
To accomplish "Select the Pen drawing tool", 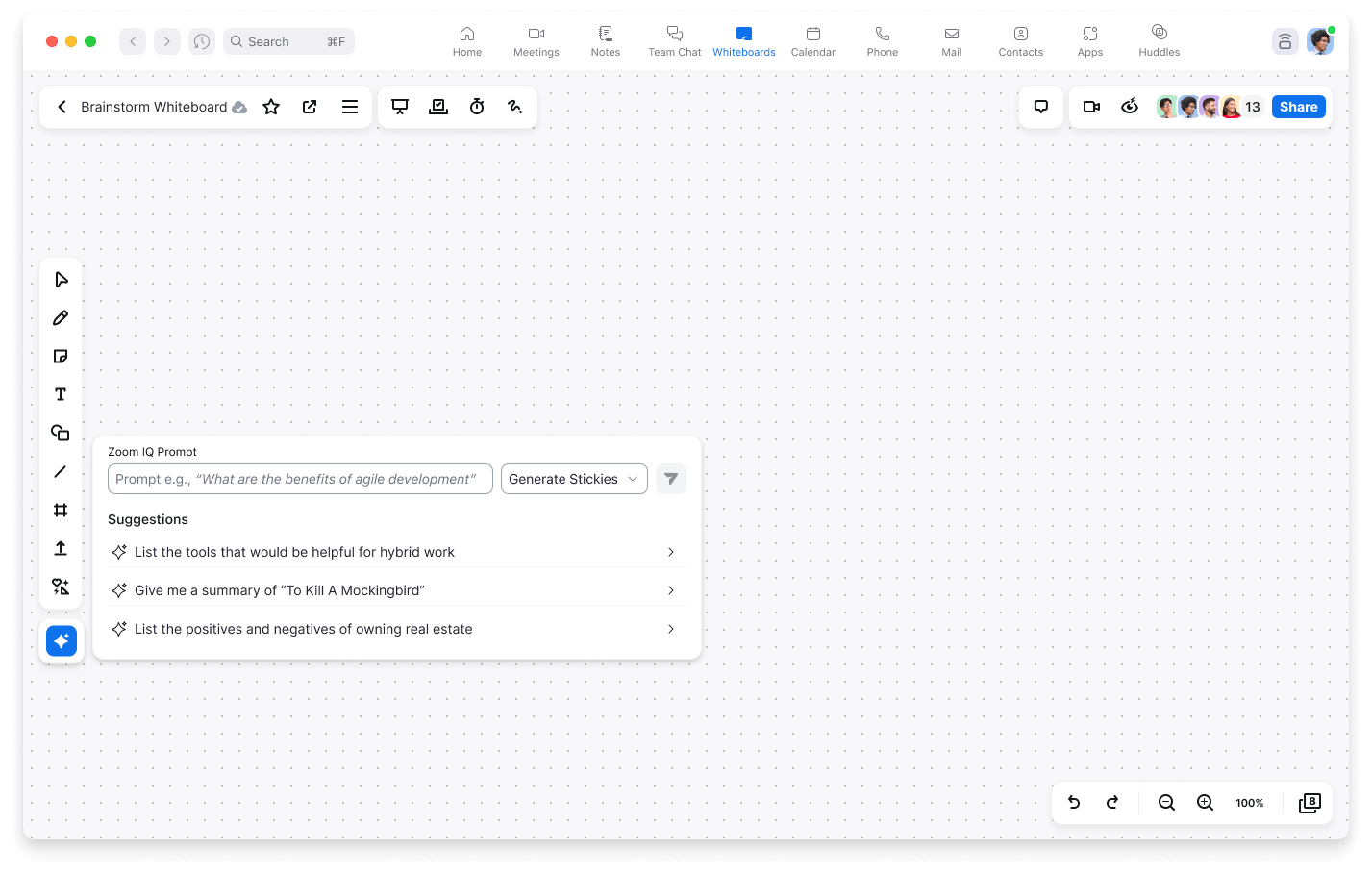I will (x=61, y=318).
